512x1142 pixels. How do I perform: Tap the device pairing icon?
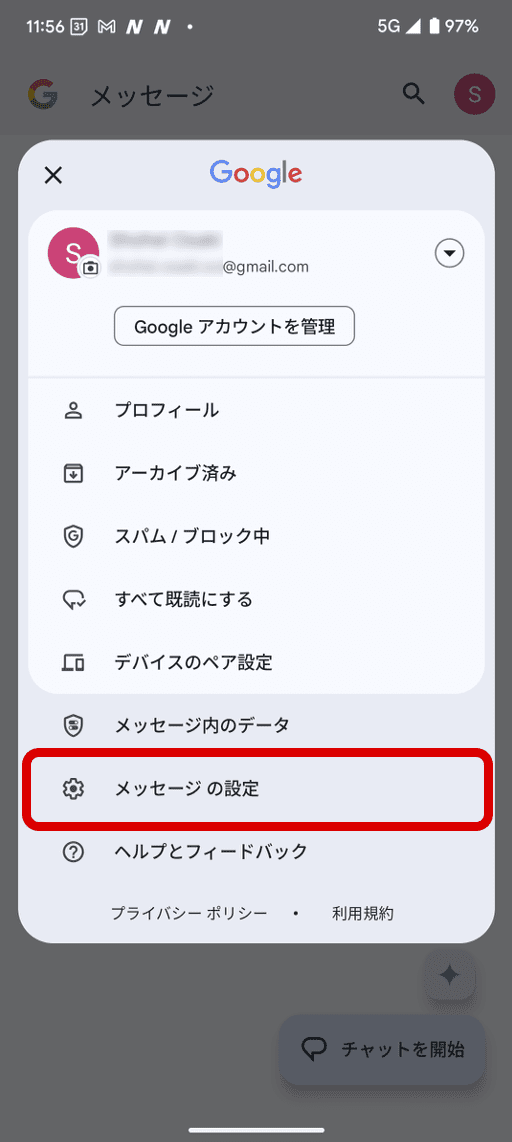pyautogui.click(x=73, y=663)
